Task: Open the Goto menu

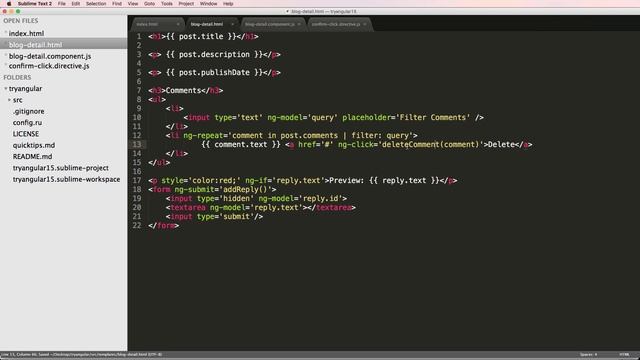Action: (x=149, y=4)
